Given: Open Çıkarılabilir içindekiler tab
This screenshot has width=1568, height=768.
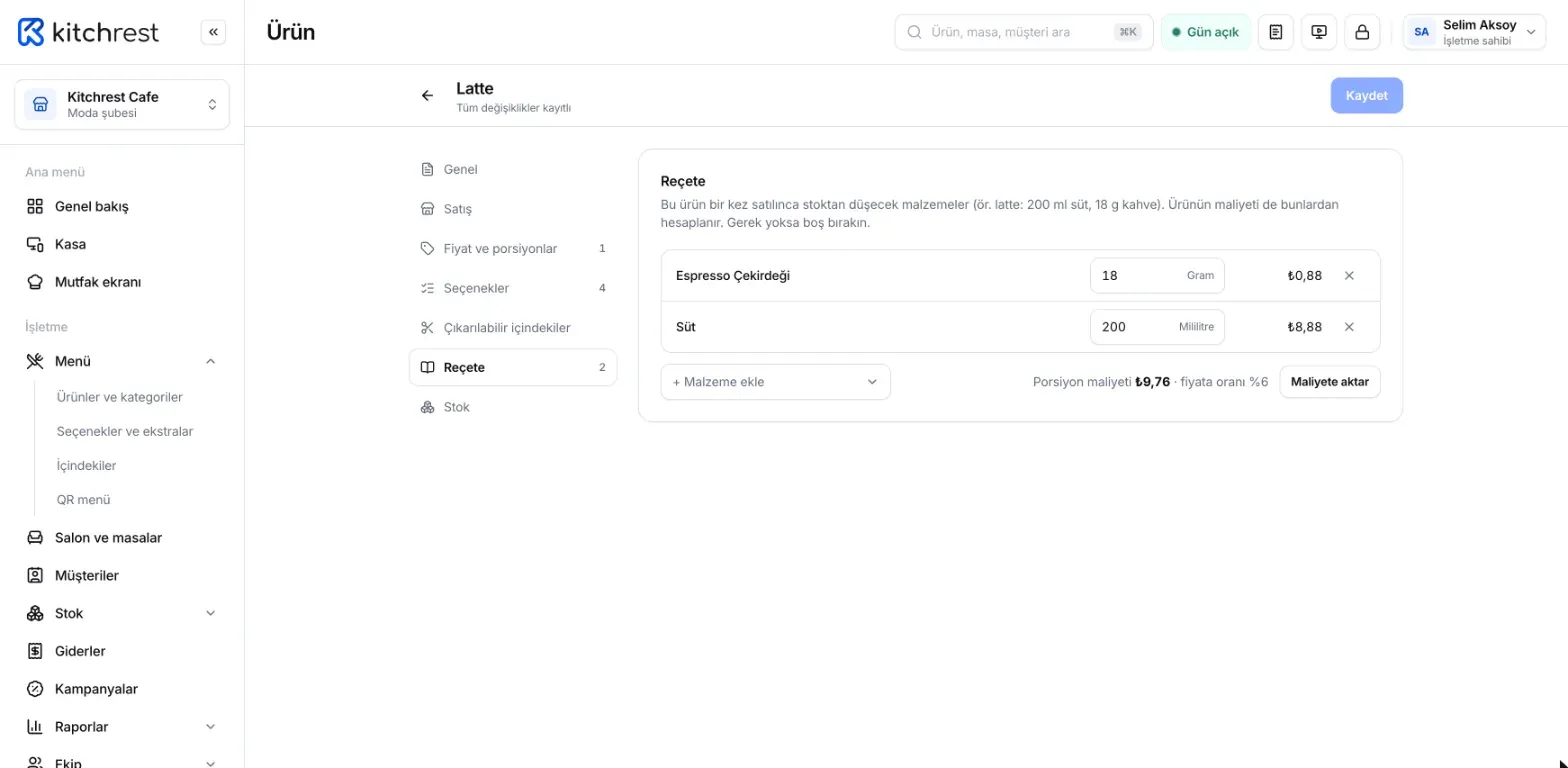Looking at the screenshot, I should (x=513, y=328).
